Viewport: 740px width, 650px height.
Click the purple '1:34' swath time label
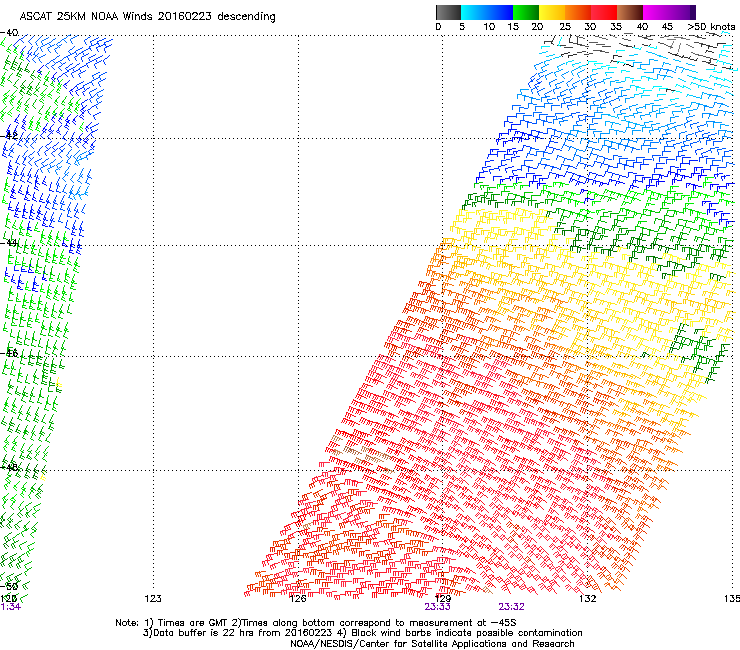point(10,607)
